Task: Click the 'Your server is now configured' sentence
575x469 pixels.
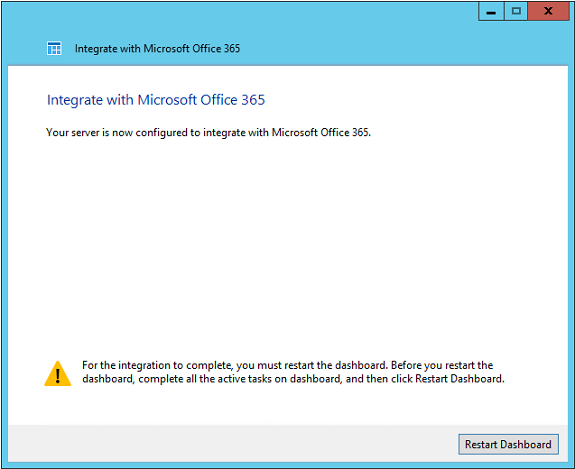Action: 208,132
